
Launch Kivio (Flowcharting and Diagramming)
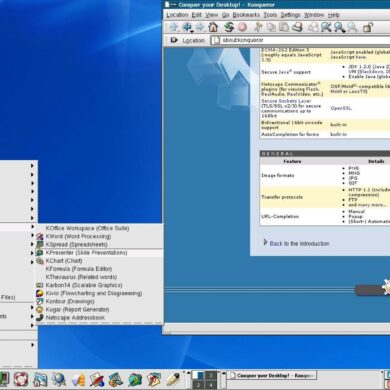[x=99, y=293]
